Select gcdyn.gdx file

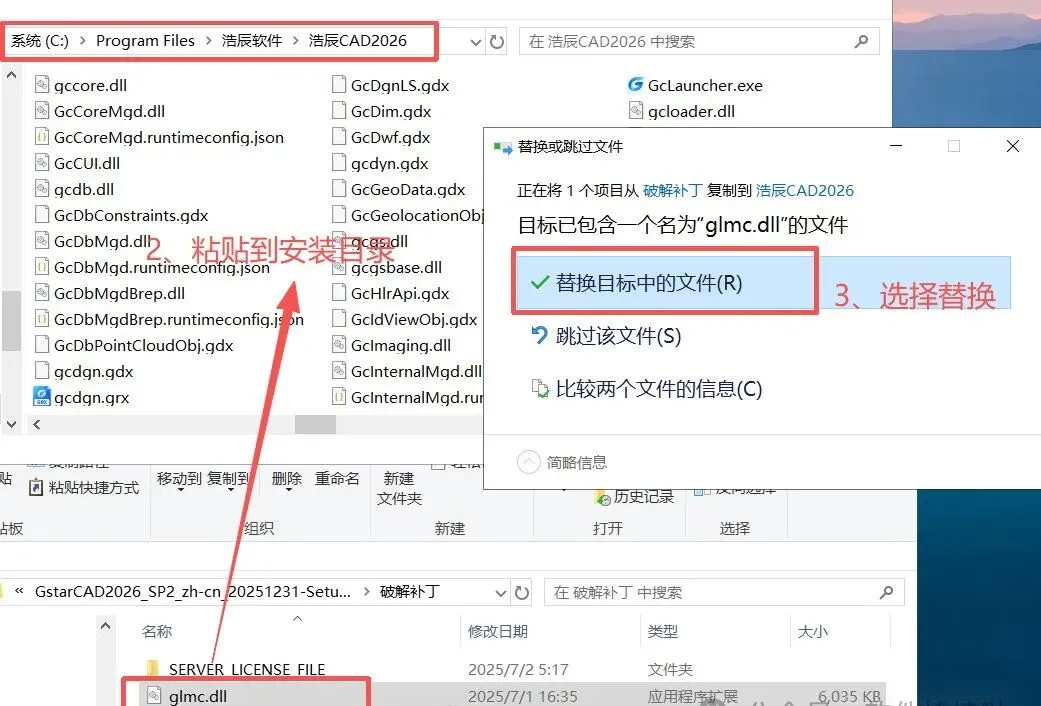pos(380,163)
